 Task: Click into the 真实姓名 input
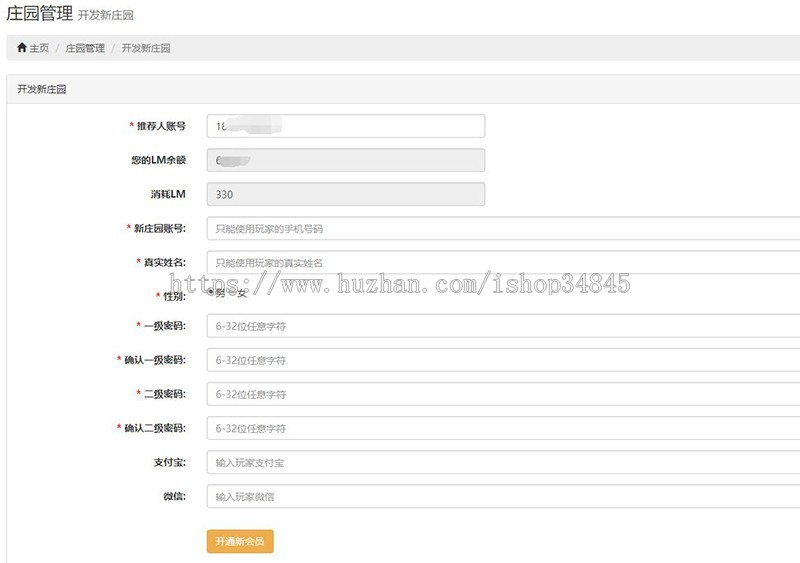(x=503, y=262)
